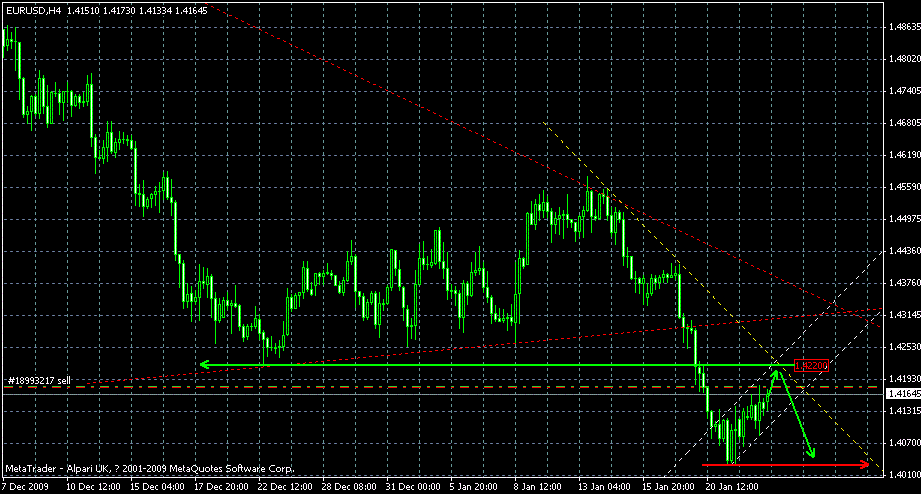921x494 pixels.
Task: Select the green downward arrow object
Action: click(796, 414)
